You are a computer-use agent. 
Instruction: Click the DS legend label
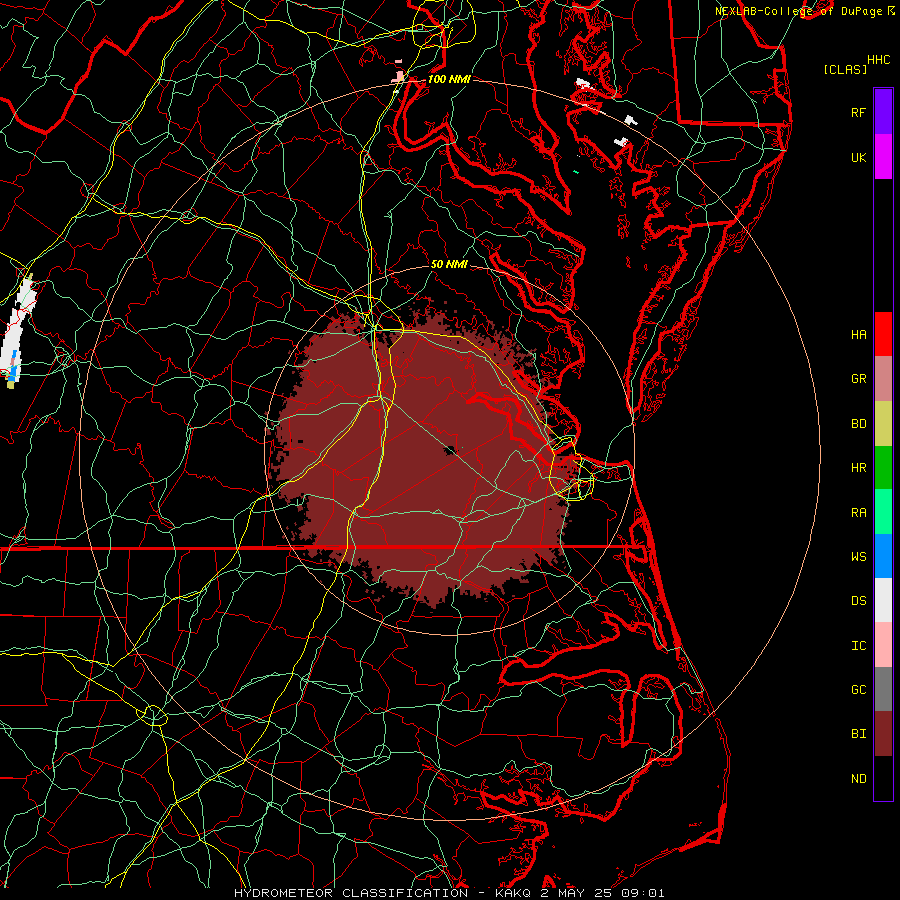[x=858, y=601]
